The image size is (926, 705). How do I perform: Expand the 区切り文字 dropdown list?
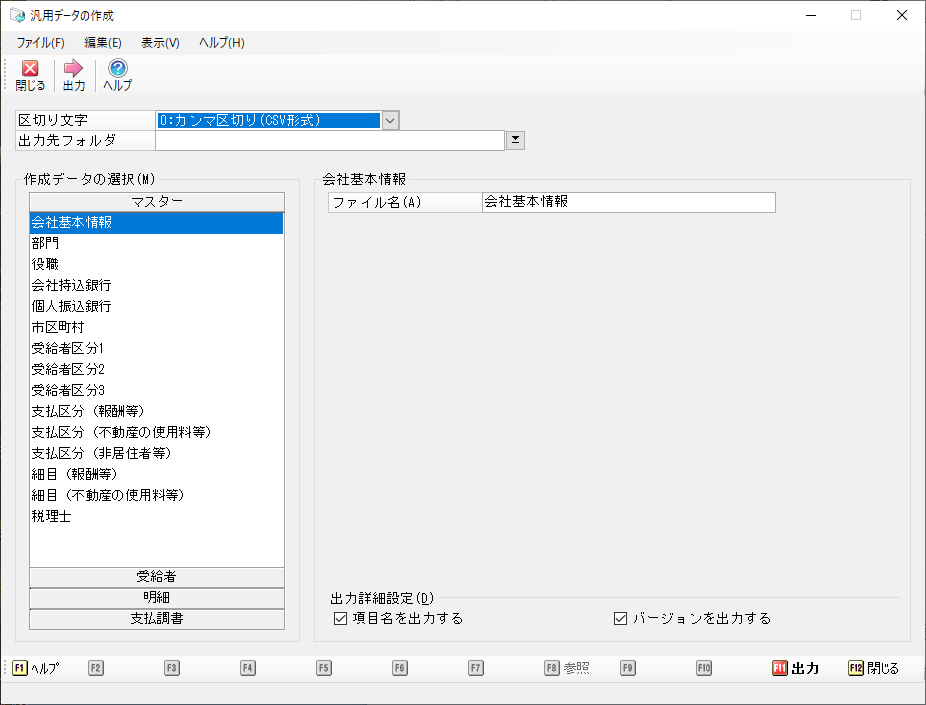390,120
